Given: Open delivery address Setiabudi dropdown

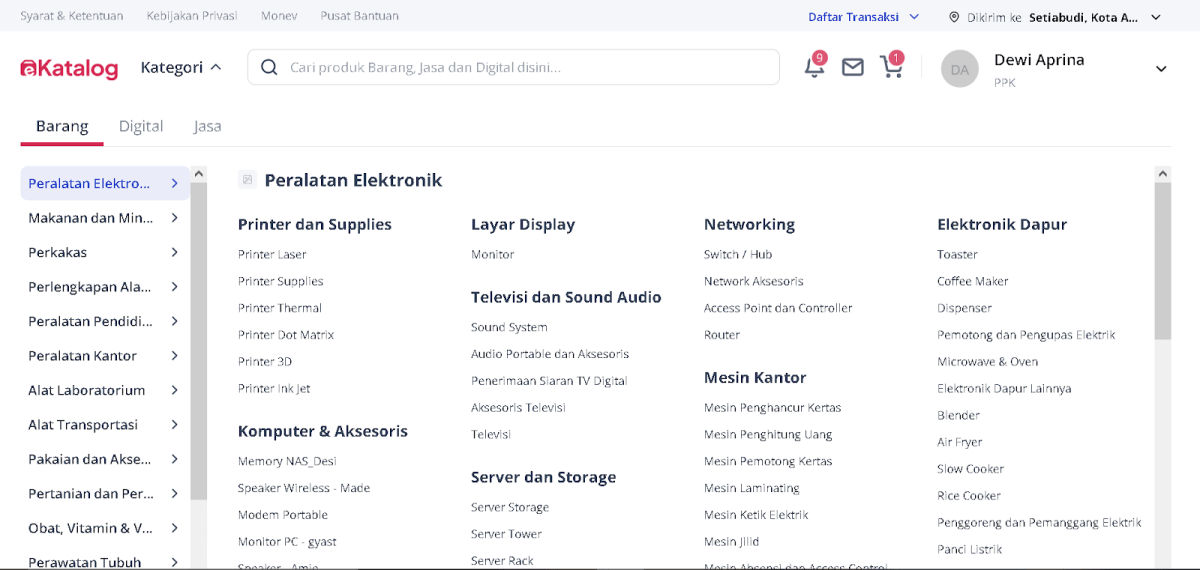Looking at the screenshot, I should tap(1156, 17).
